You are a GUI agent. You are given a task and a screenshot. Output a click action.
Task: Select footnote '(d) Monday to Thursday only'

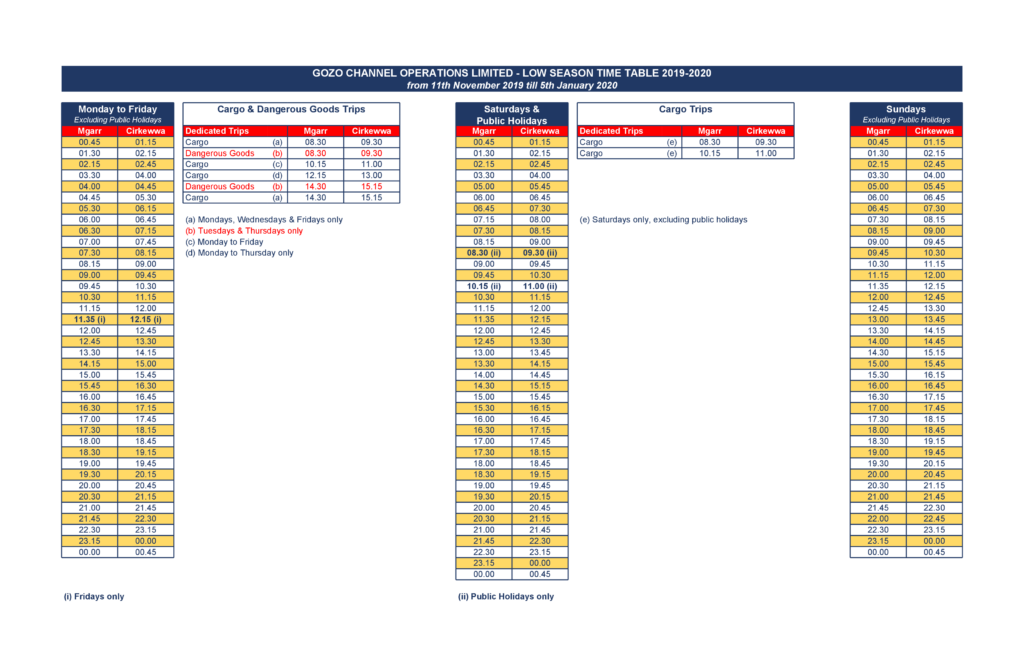click(x=239, y=253)
